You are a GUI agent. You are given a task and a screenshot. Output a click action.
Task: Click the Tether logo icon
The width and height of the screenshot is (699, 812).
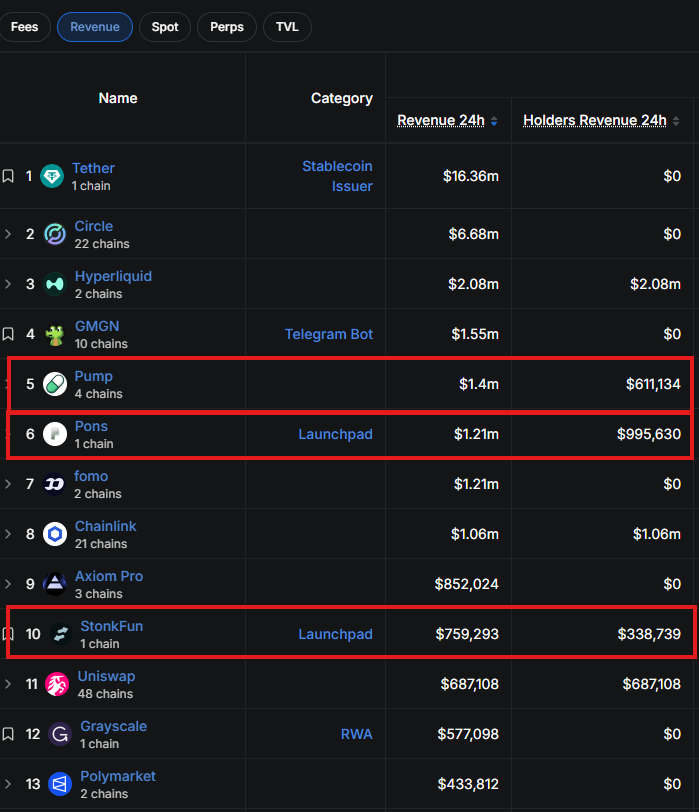(52, 176)
